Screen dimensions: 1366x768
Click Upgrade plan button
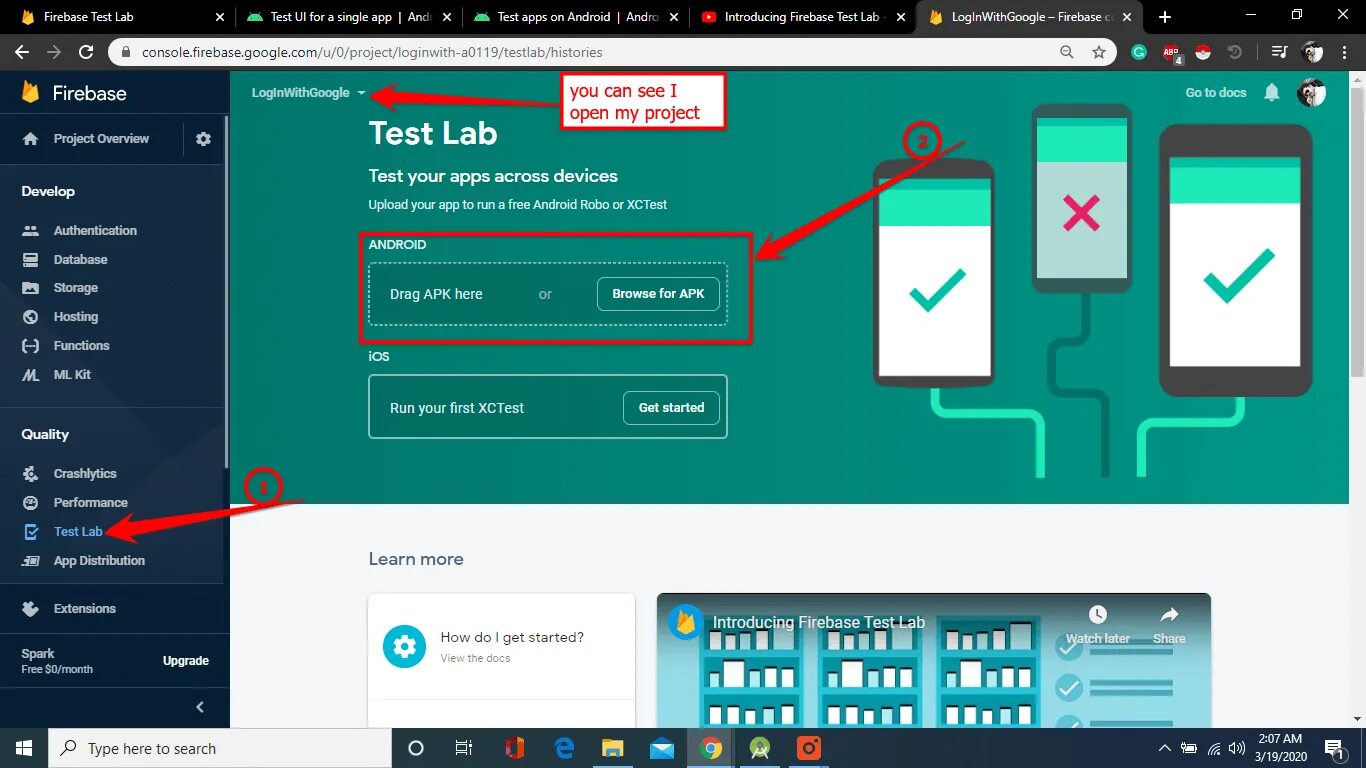[186, 661]
